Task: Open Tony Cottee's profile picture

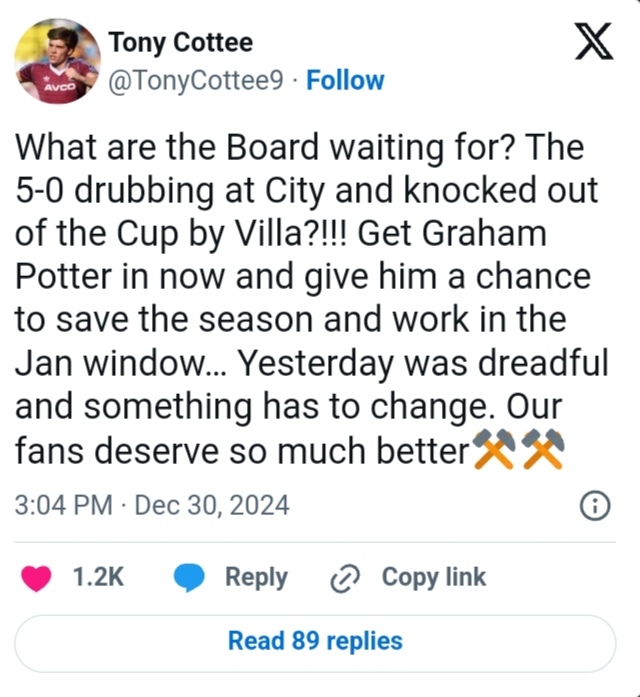Action: point(58,60)
